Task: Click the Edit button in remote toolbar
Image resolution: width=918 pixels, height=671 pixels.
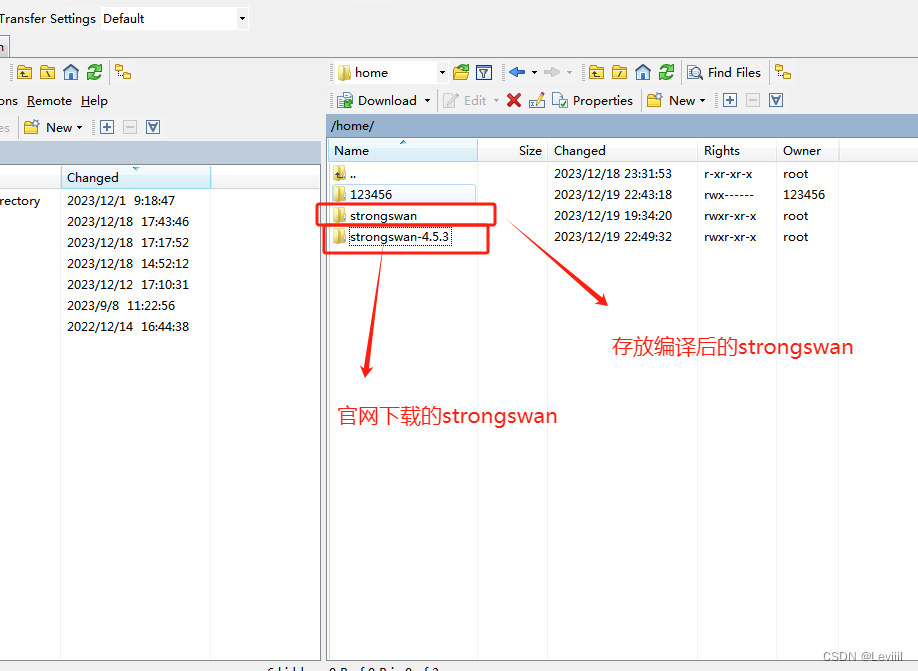Action: 465,101
